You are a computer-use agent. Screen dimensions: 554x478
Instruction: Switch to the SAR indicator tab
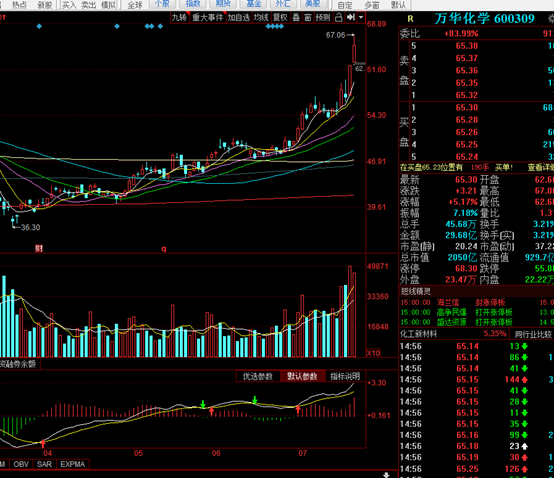coord(44,464)
